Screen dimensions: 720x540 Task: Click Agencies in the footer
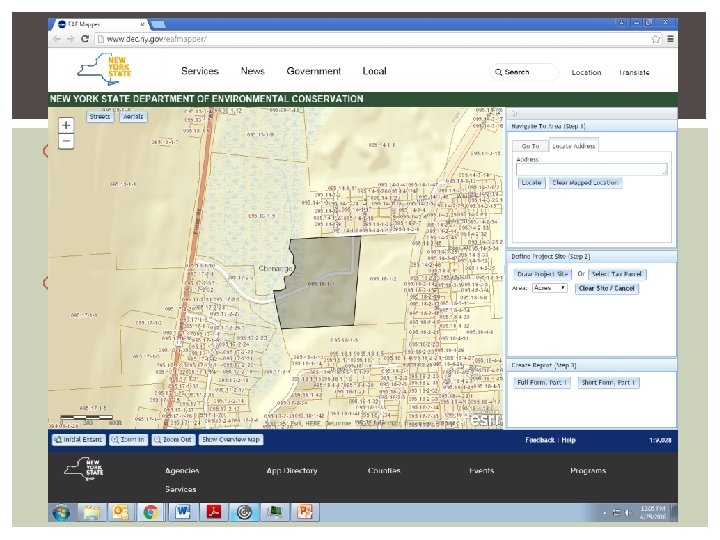(182, 471)
